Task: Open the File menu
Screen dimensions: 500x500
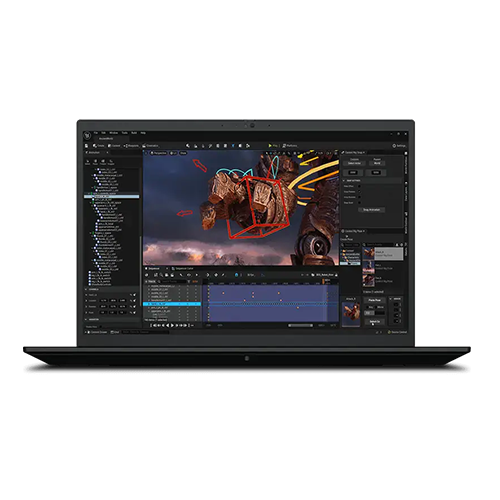Action: click(96, 133)
